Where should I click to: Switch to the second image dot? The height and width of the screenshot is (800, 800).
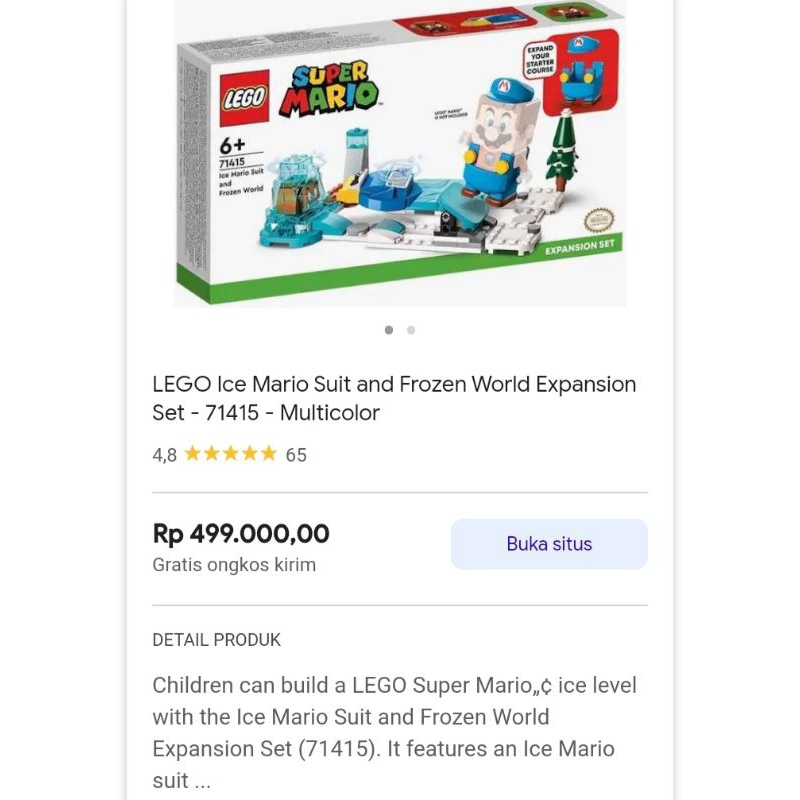pos(411,330)
